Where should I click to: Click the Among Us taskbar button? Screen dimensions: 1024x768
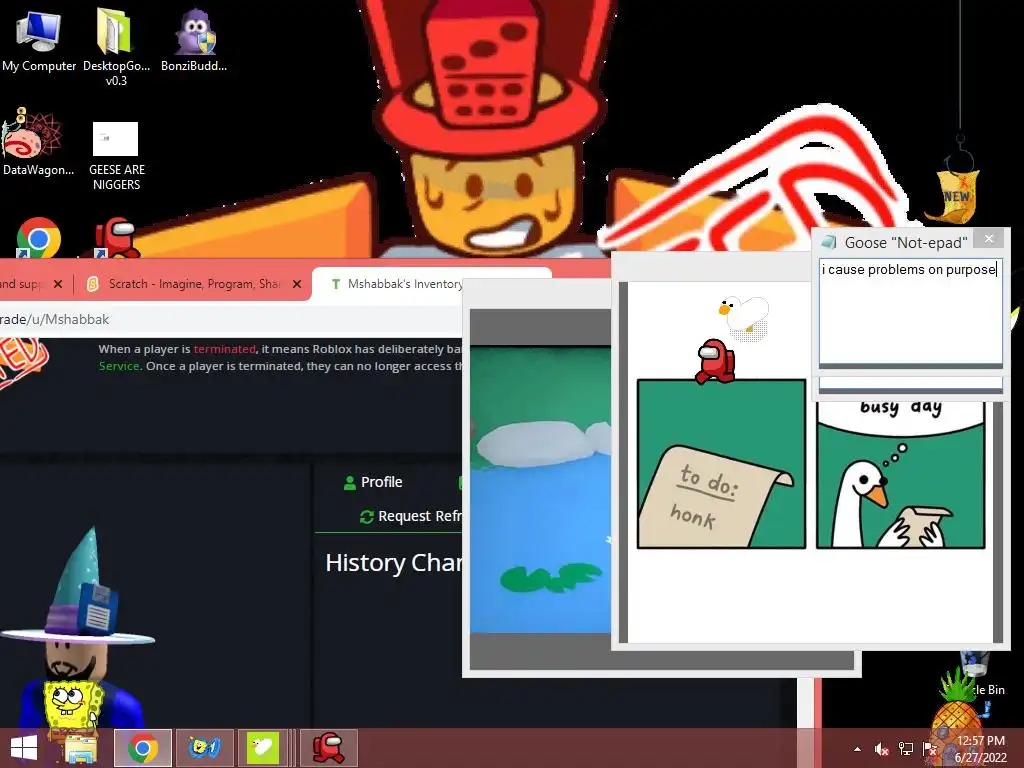click(328, 748)
